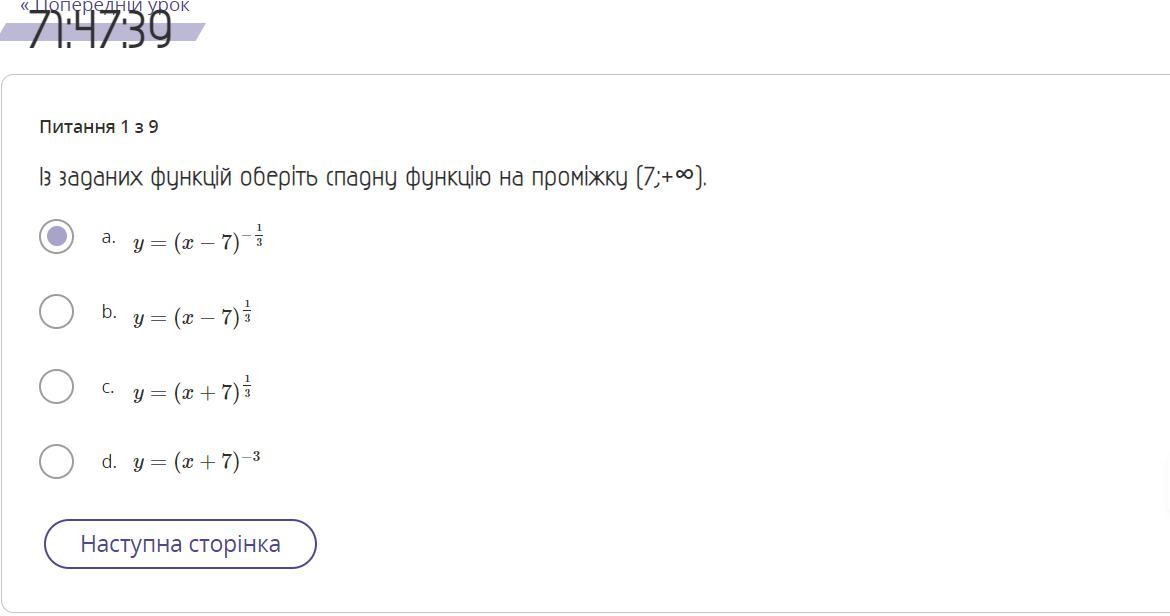Go to next page with 'Наступна сторінка'
Image resolution: width=1170 pixels, height=616 pixels.
coord(180,544)
